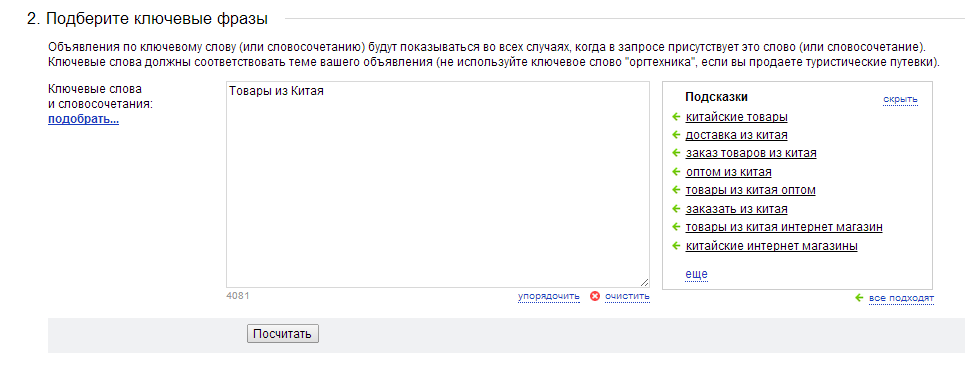The image size is (965, 367).
Task: Click green arrow beside 'заказать из китая'
Action: click(x=675, y=209)
